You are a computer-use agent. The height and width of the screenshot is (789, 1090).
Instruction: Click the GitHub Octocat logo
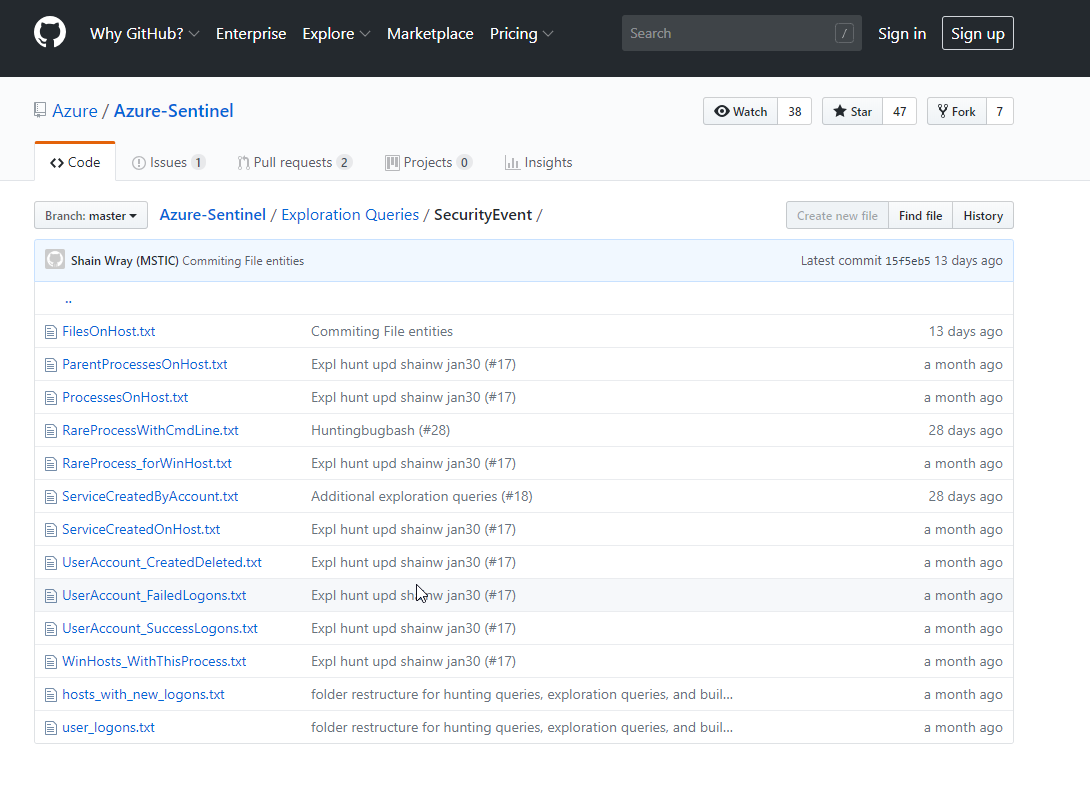50,33
